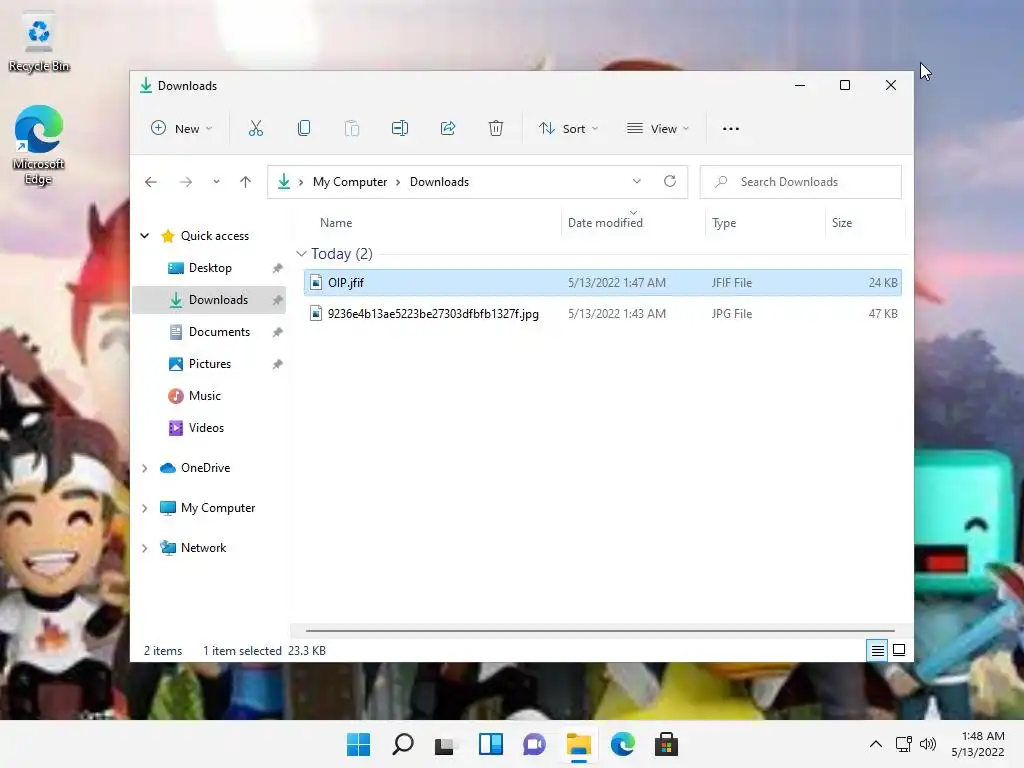
Task: Launch Edge from taskbar
Action: [x=622, y=744]
